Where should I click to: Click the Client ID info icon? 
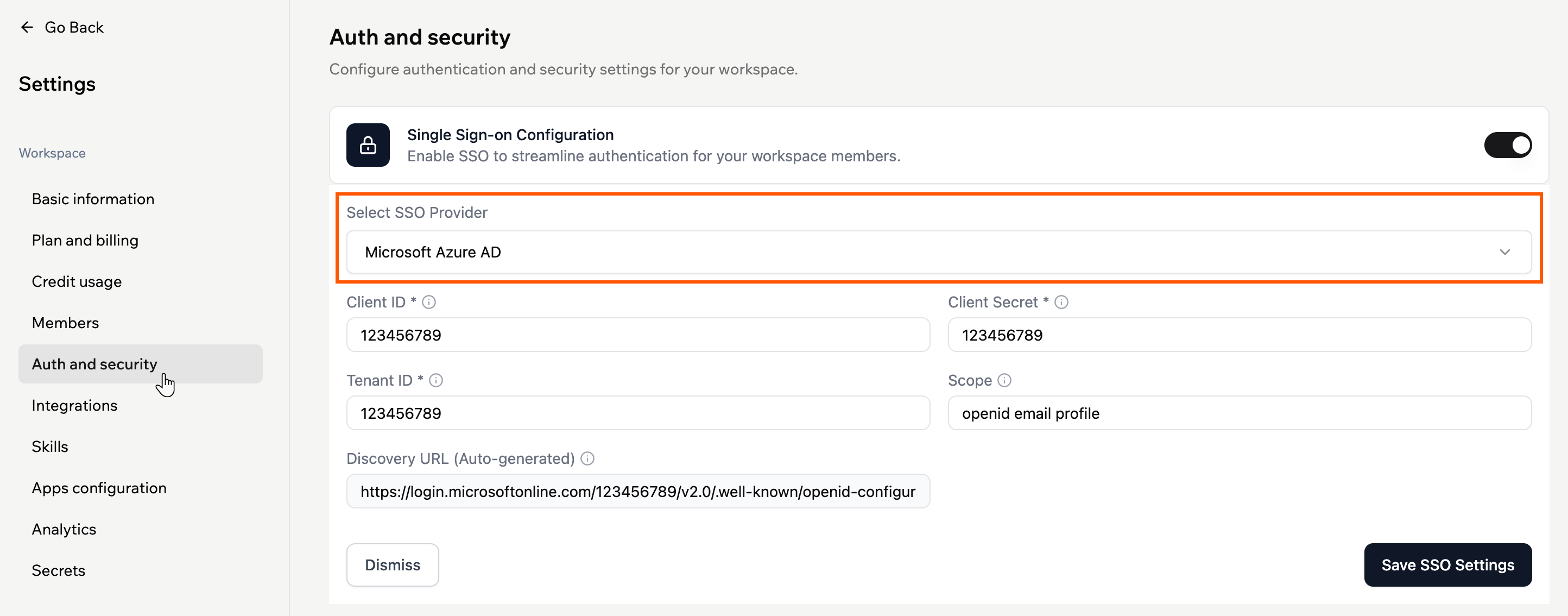pos(429,302)
